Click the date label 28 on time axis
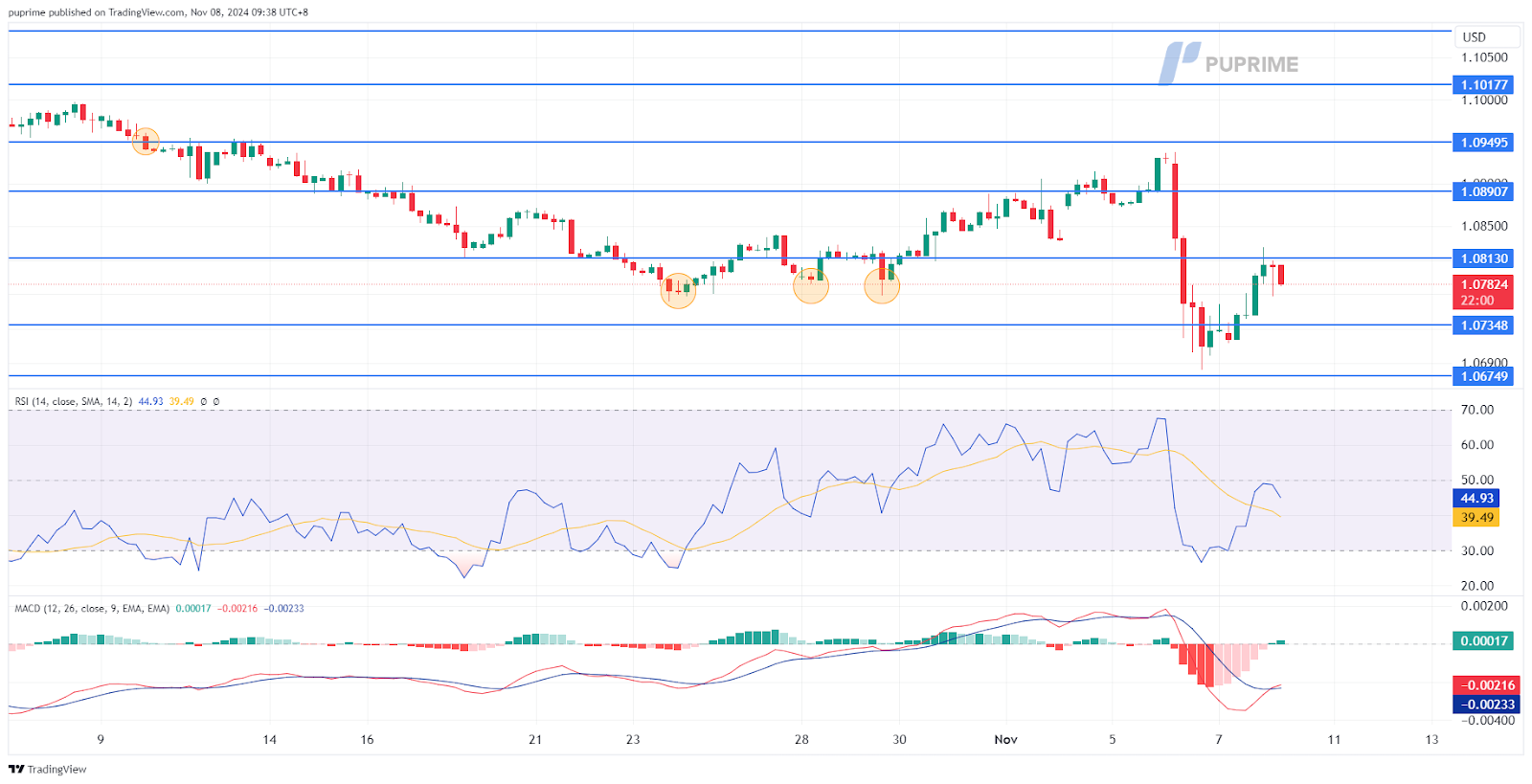The width and height of the screenshot is (1532, 784). [801, 740]
